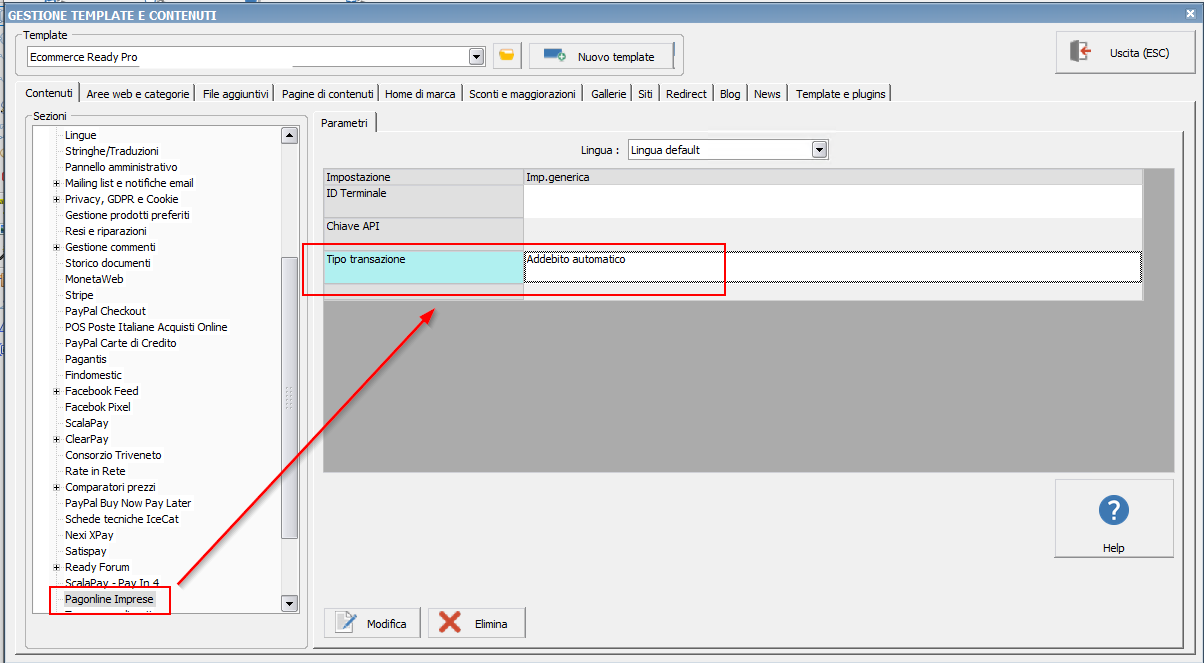This screenshot has height=663, width=1204.
Task: Select PayPal Buy Now Pay Later item
Action: click(x=128, y=503)
